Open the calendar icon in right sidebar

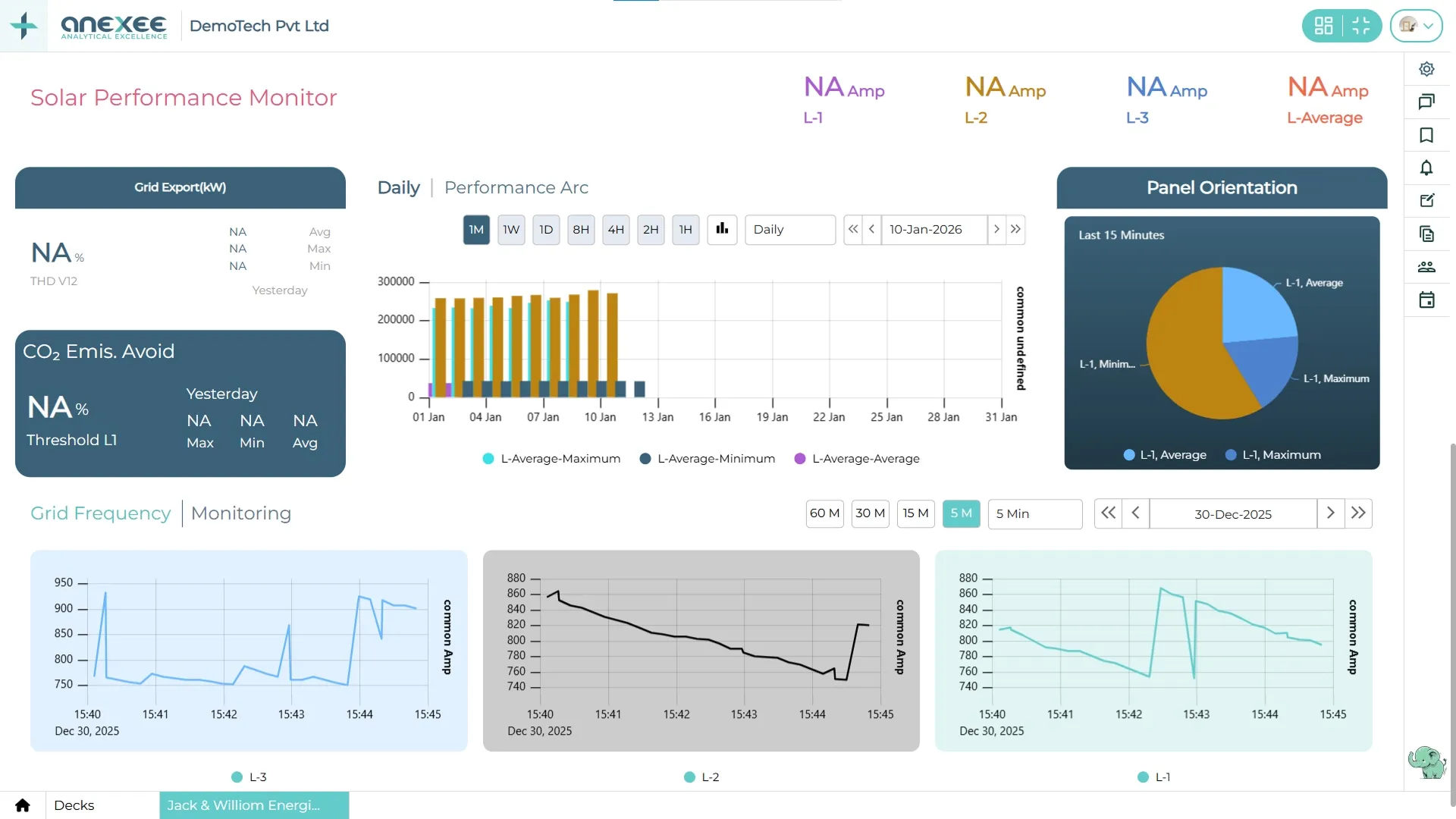[x=1427, y=300]
